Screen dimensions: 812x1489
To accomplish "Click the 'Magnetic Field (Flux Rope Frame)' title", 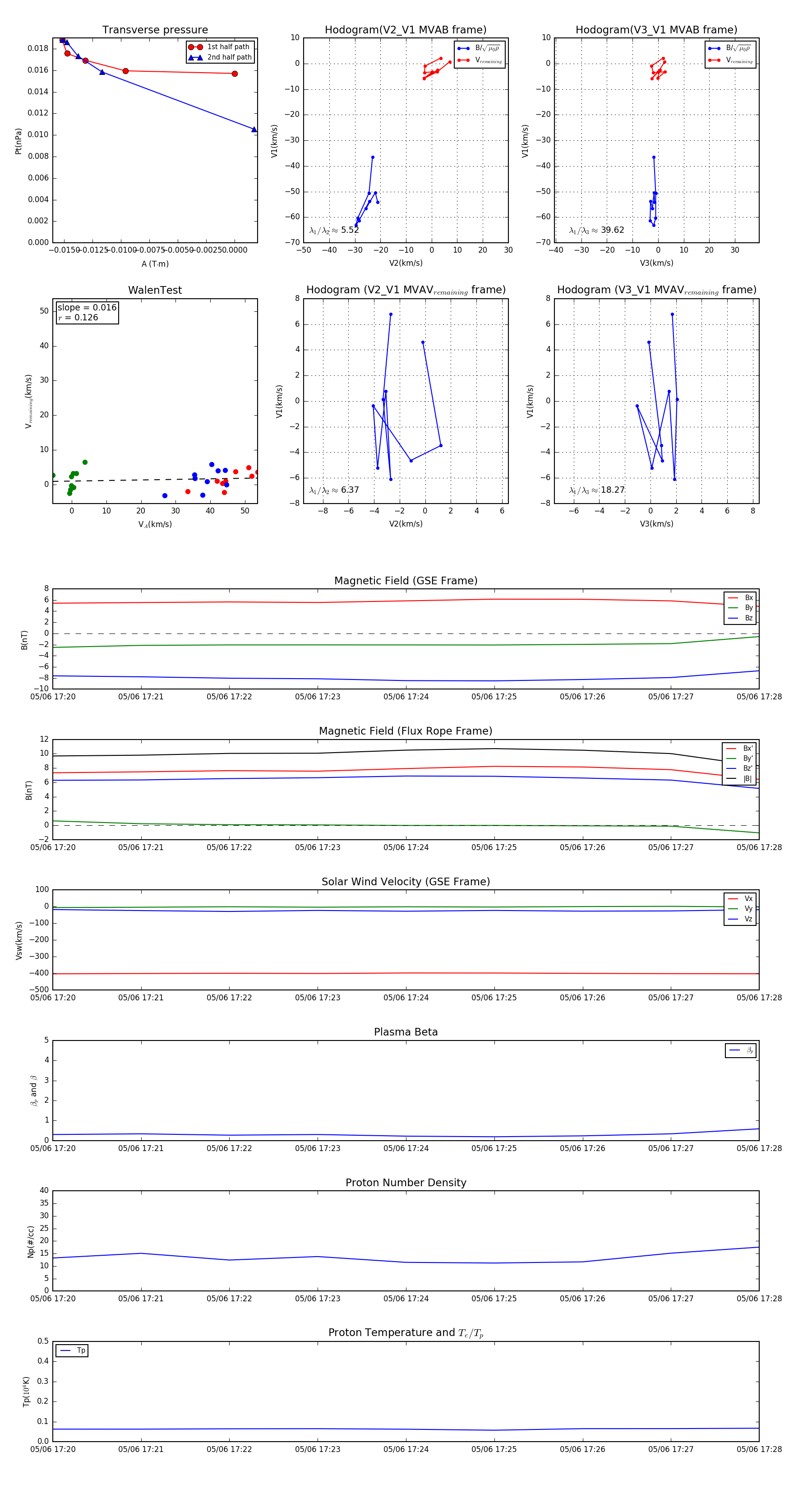I will coord(406,731).
